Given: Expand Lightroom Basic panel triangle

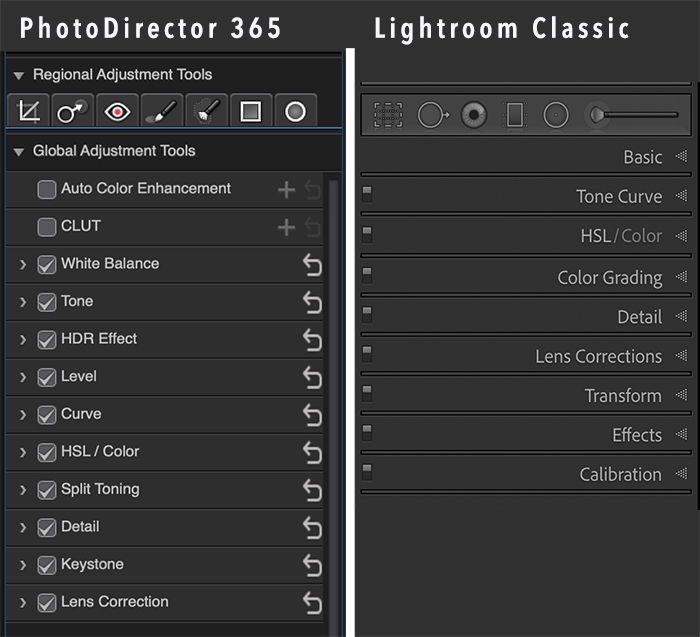Looking at the screenshot, I should [681, 156].
